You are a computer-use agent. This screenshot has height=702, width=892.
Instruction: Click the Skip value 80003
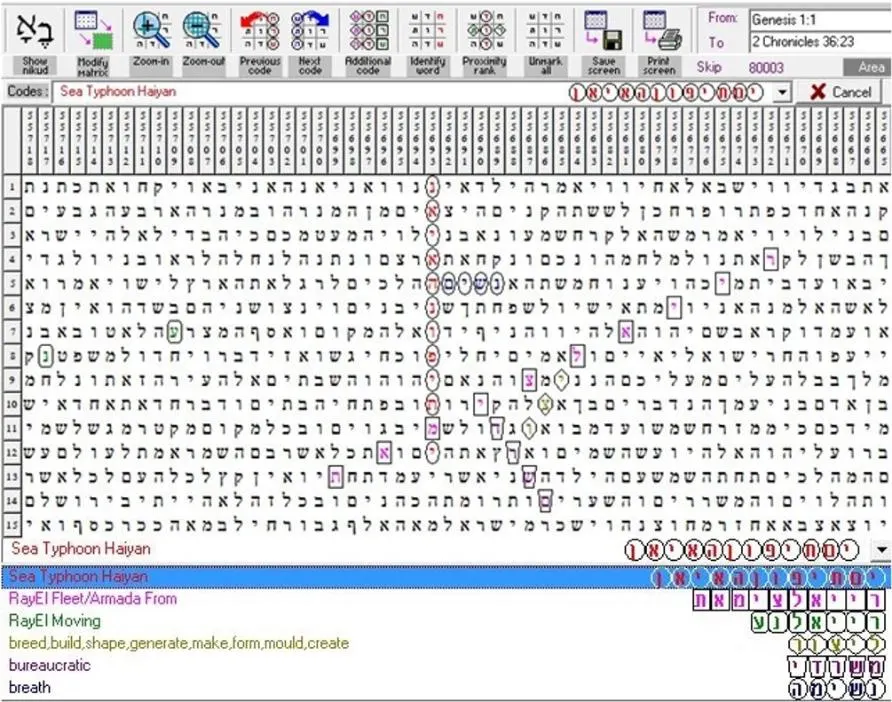coord(766,68)
